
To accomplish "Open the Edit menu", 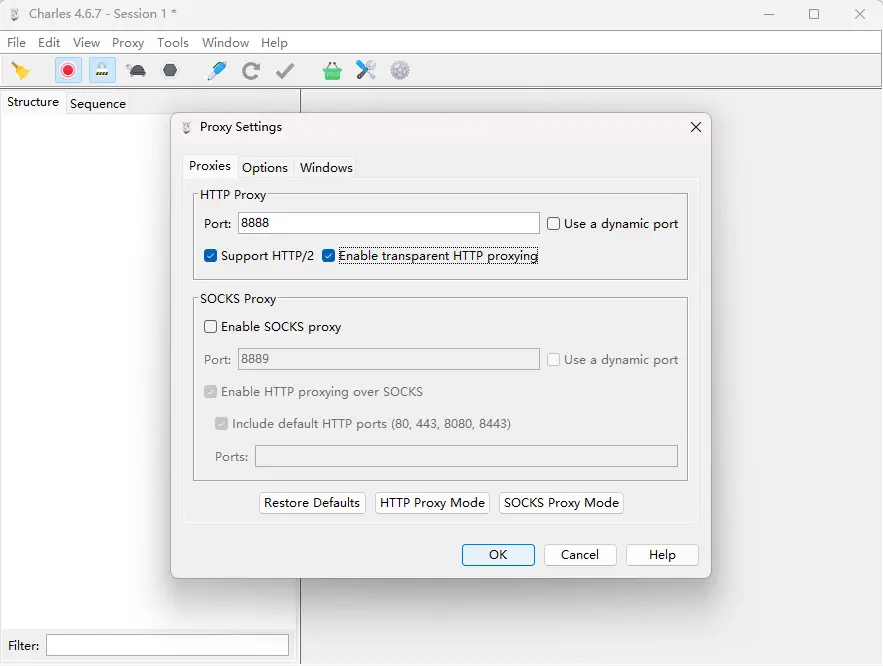I will 49,43.
